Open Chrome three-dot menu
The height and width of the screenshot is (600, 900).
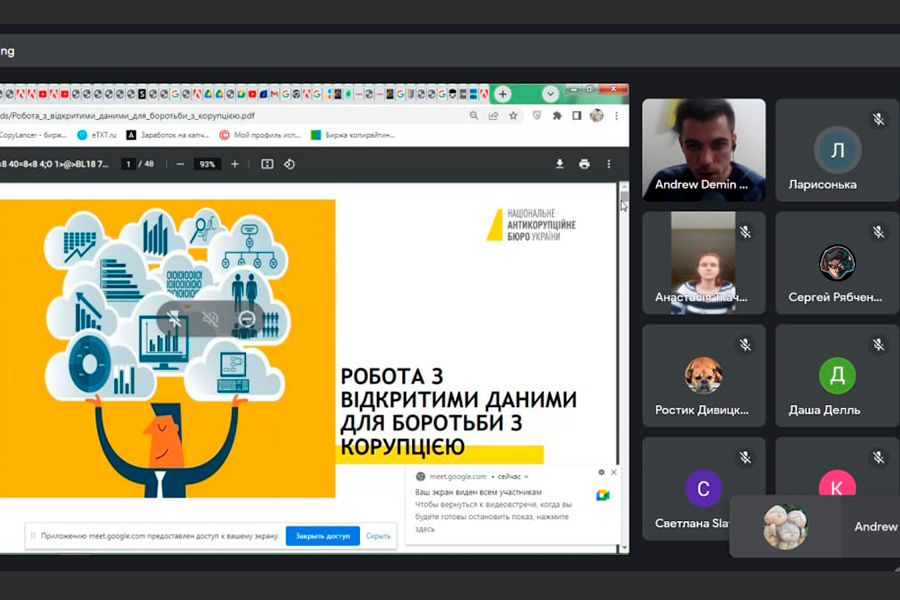(x=616, y=115)
